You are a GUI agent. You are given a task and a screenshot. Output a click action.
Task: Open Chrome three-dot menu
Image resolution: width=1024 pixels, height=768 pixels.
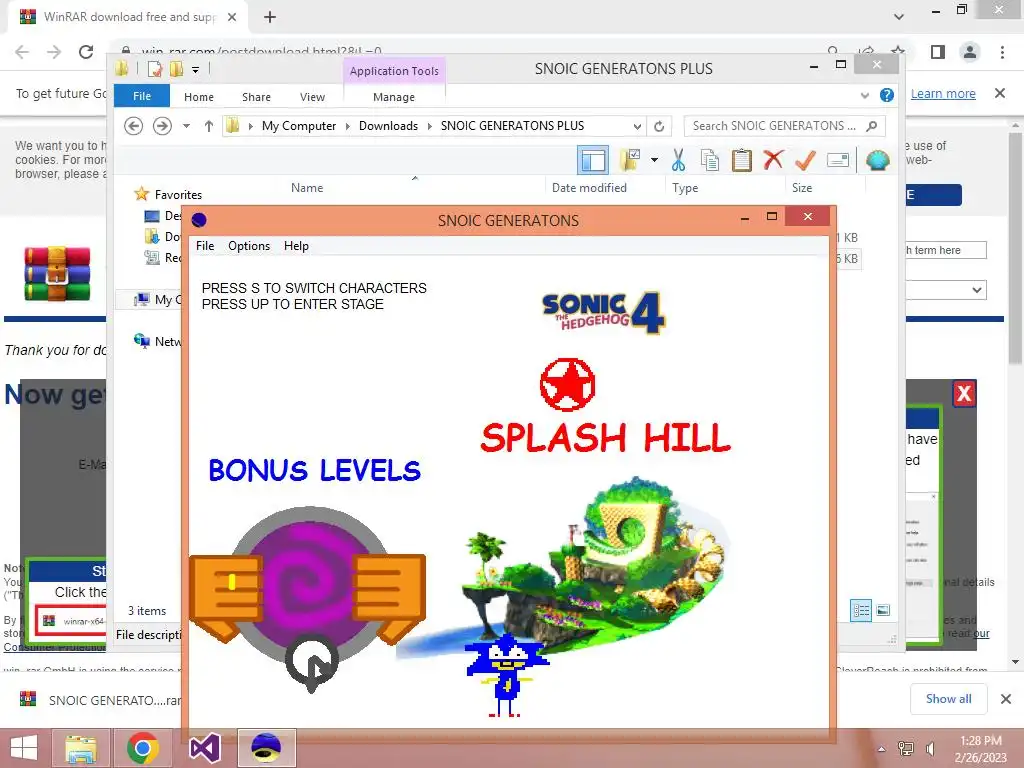tap(1002, 52)
